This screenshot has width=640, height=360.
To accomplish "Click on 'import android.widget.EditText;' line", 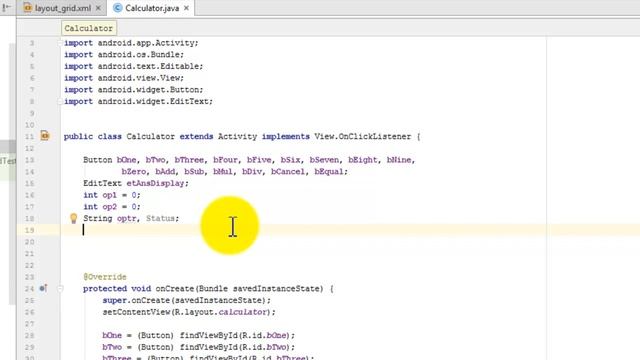I will point(138,101).
